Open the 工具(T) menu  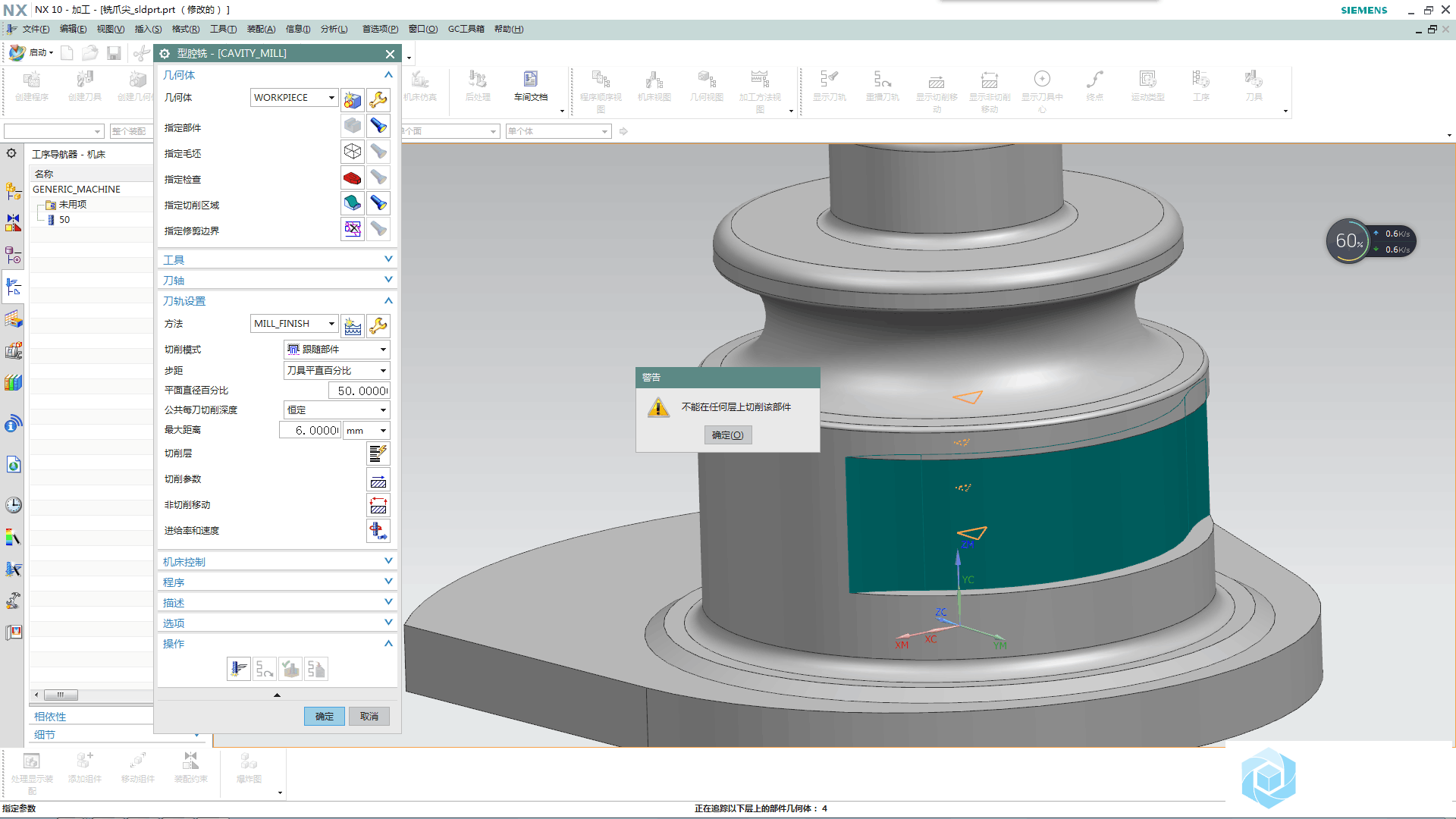(223, 29)
